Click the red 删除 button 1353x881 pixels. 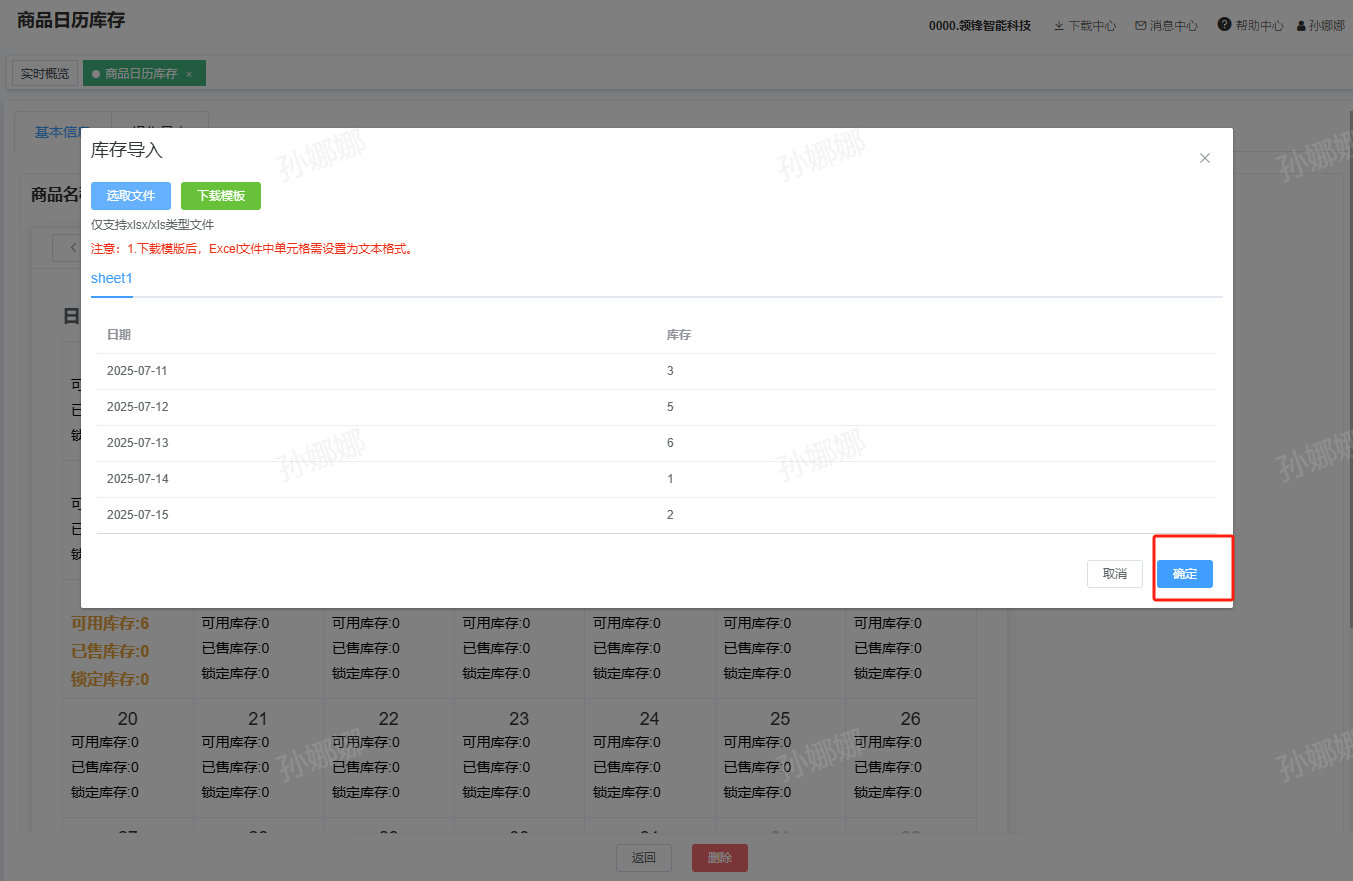720,858
